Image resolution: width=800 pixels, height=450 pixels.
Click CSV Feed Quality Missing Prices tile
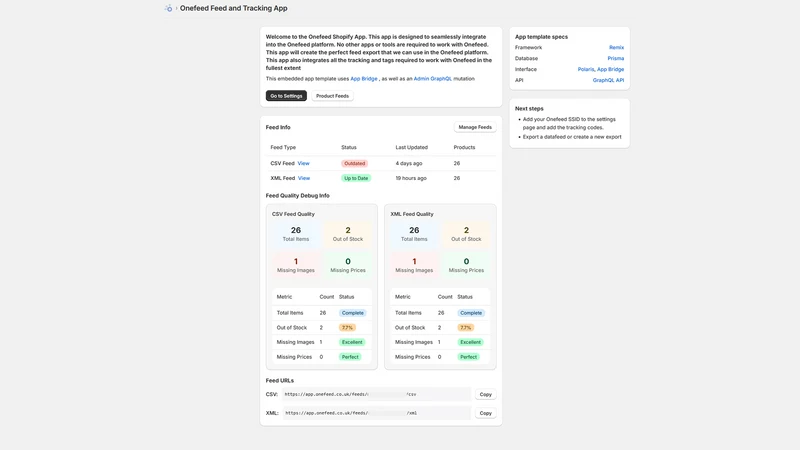coord(348,265)
